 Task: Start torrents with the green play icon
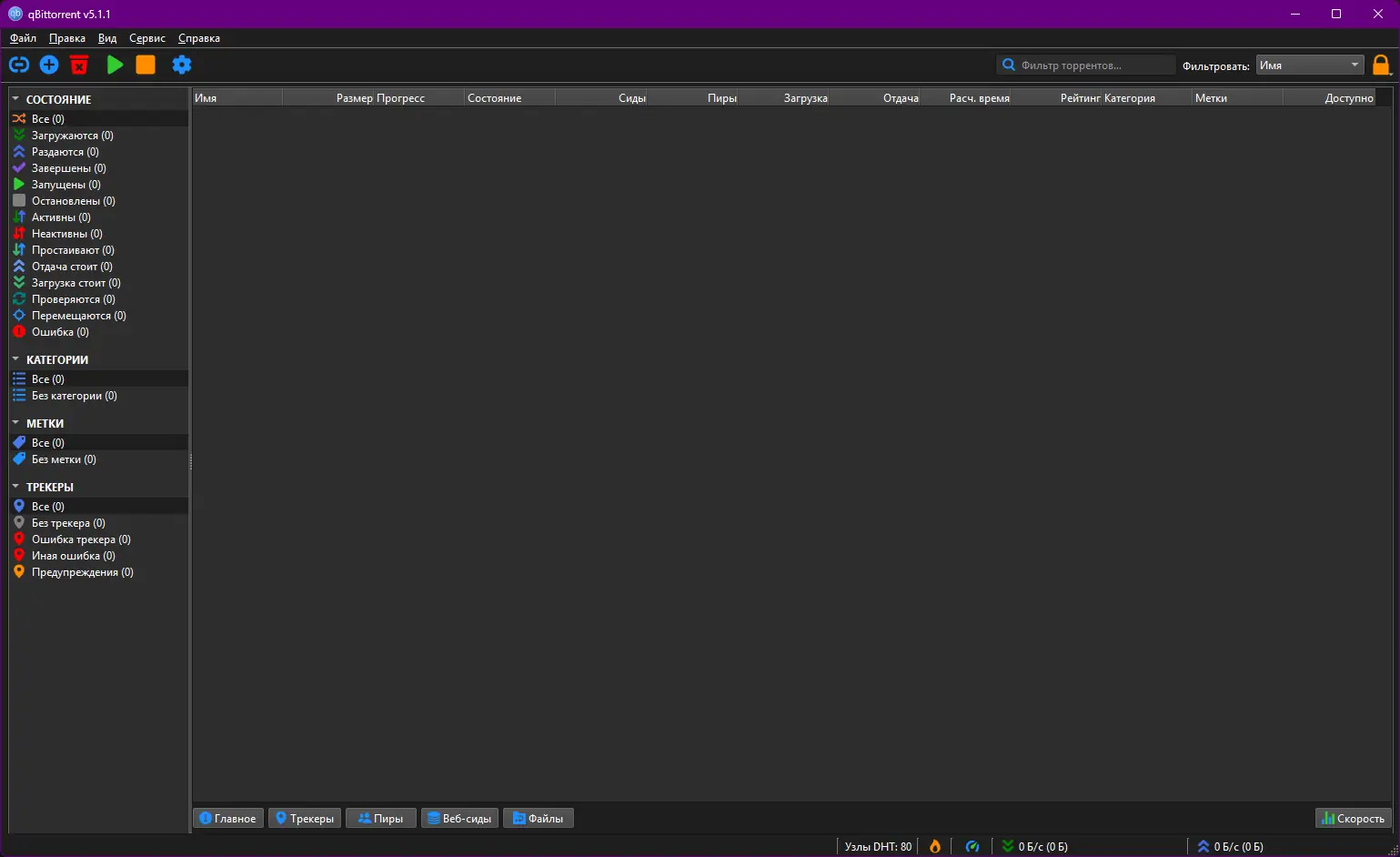point(115,65)
